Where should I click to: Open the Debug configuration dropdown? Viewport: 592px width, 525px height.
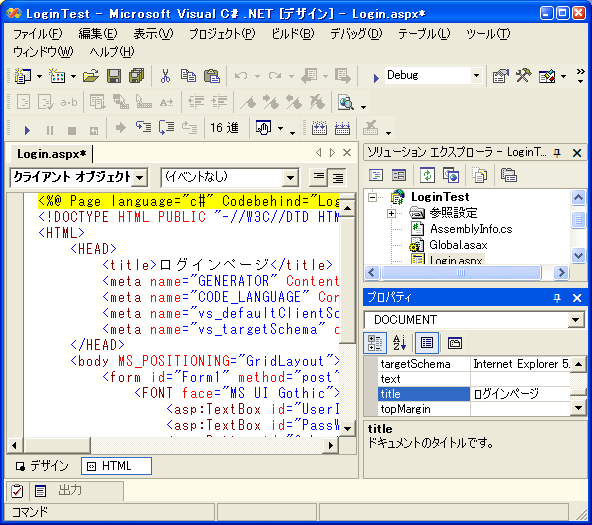pos(476,75)
